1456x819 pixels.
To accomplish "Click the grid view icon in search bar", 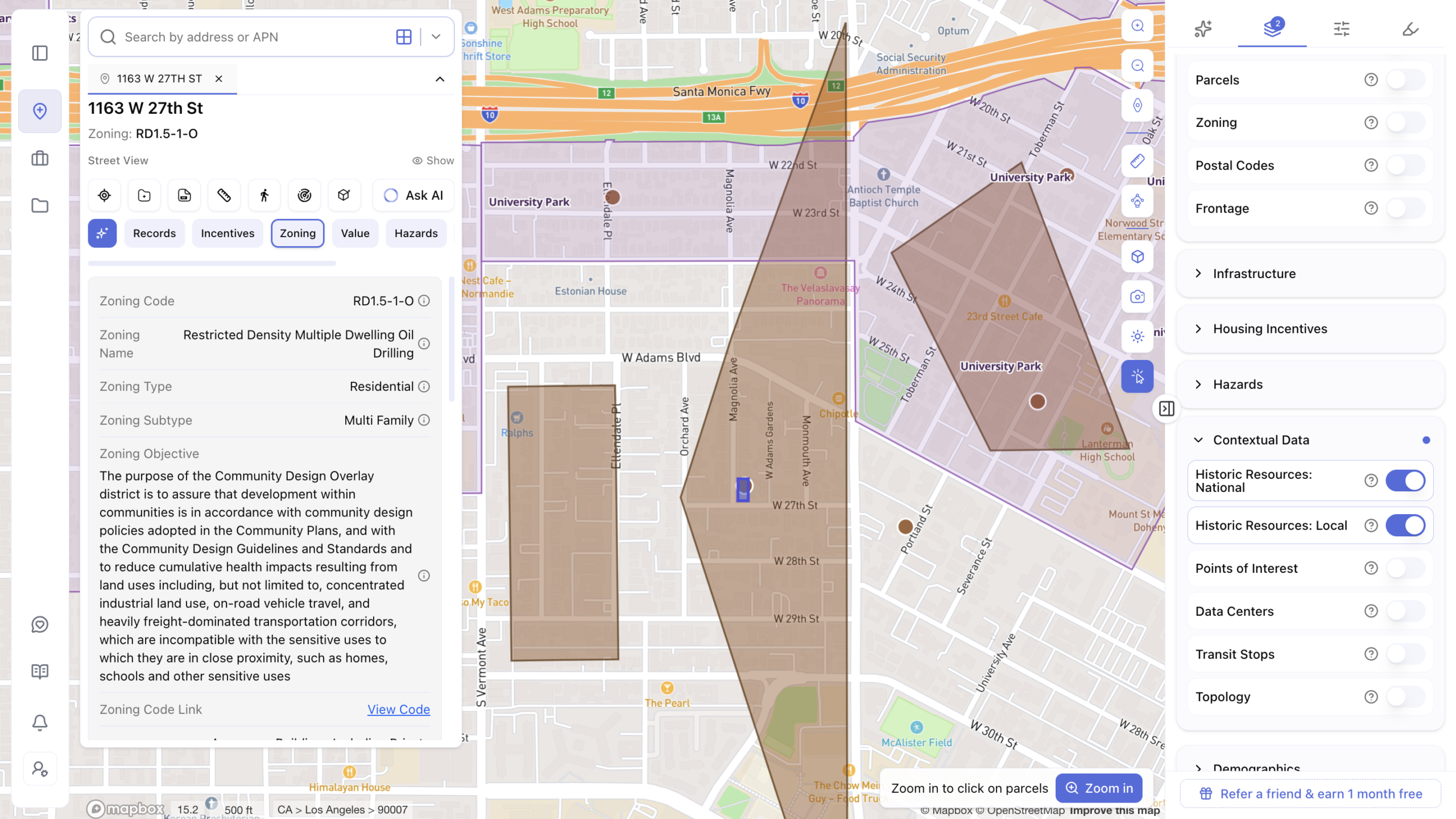I will click(404, 37).
